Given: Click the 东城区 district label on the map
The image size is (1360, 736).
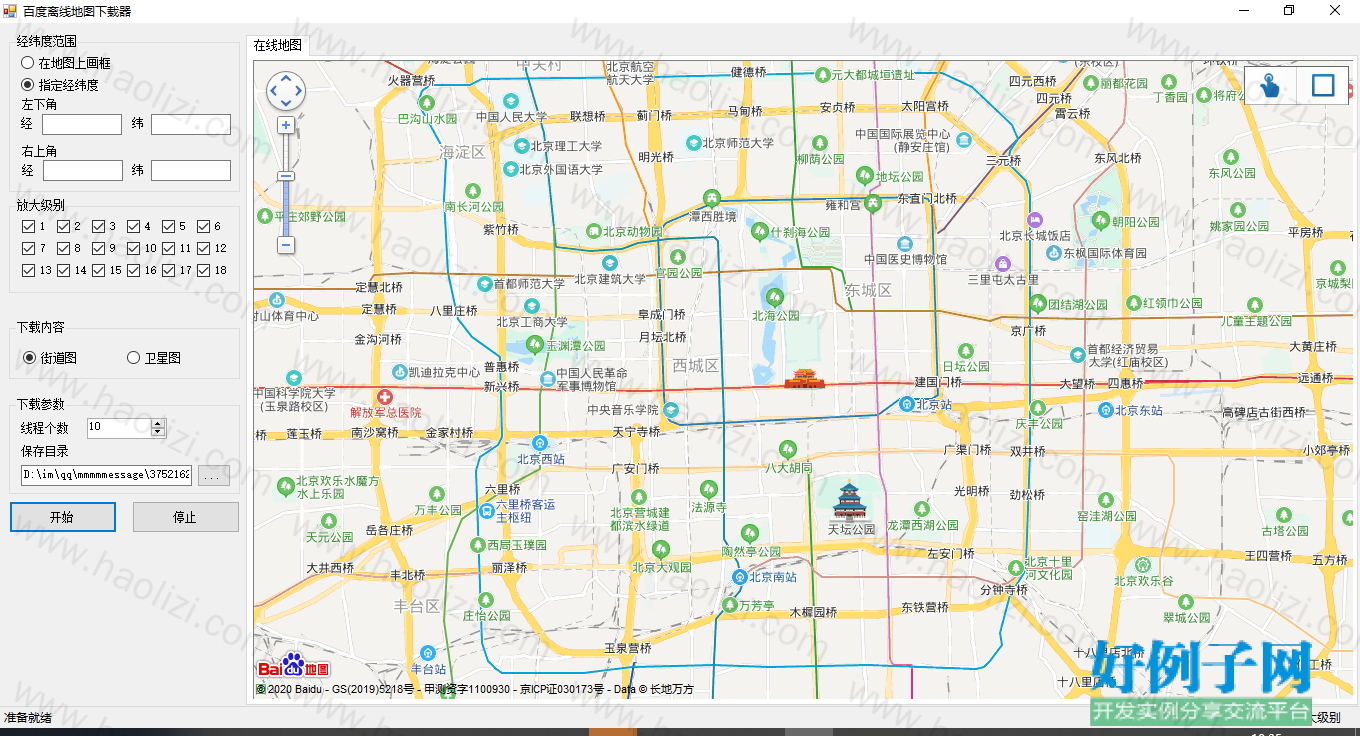Looking at the screenshot, I should pyautogui.click(x=868, y=290).
